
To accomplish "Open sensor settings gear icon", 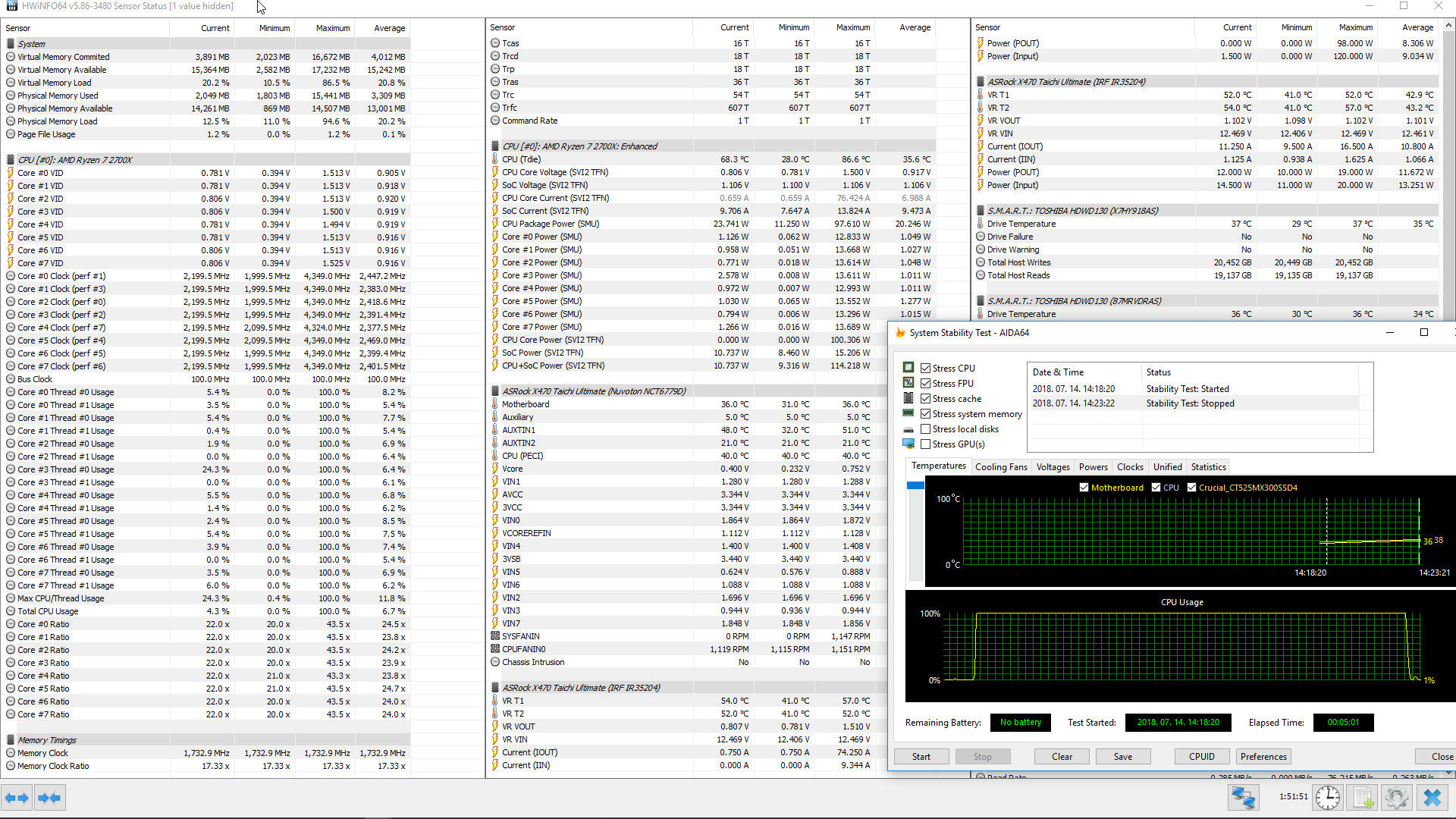I will (1396, 798).
